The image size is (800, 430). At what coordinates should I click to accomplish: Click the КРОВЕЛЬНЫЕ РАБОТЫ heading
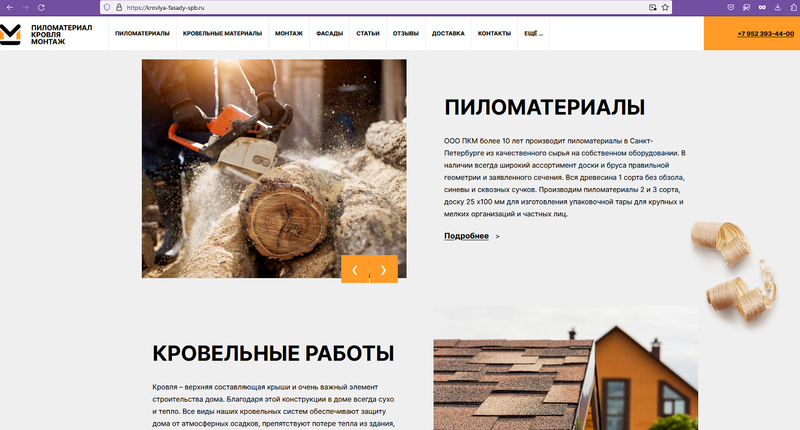(273, 353)
